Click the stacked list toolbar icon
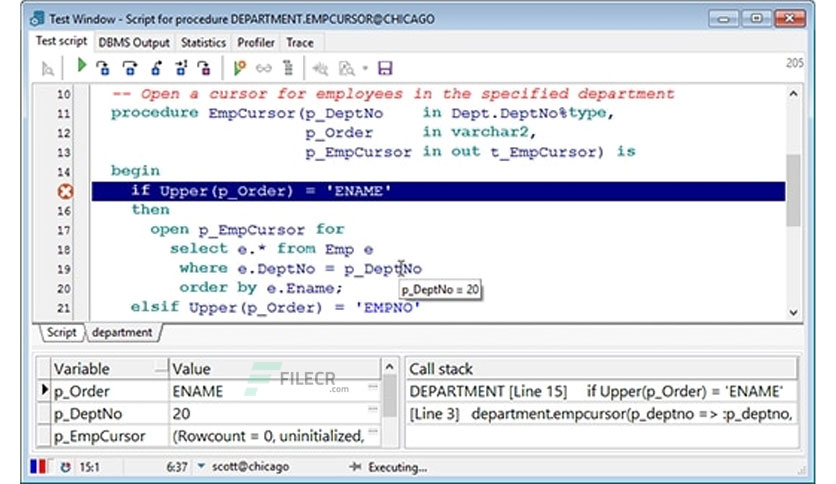The width and height of the screenshot is (836, 484). pyautogui.click(x=288, y=68)
